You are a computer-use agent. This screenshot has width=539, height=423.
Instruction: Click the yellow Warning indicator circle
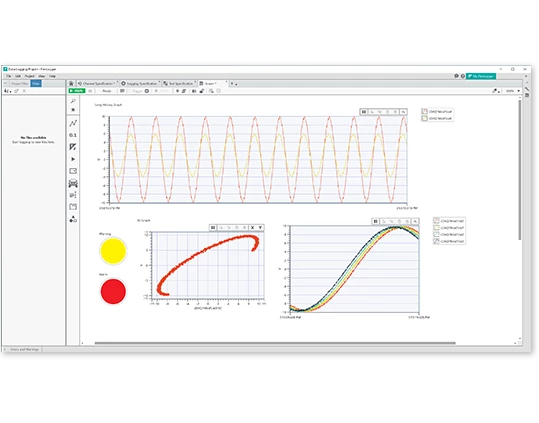(x=113, y=251)
